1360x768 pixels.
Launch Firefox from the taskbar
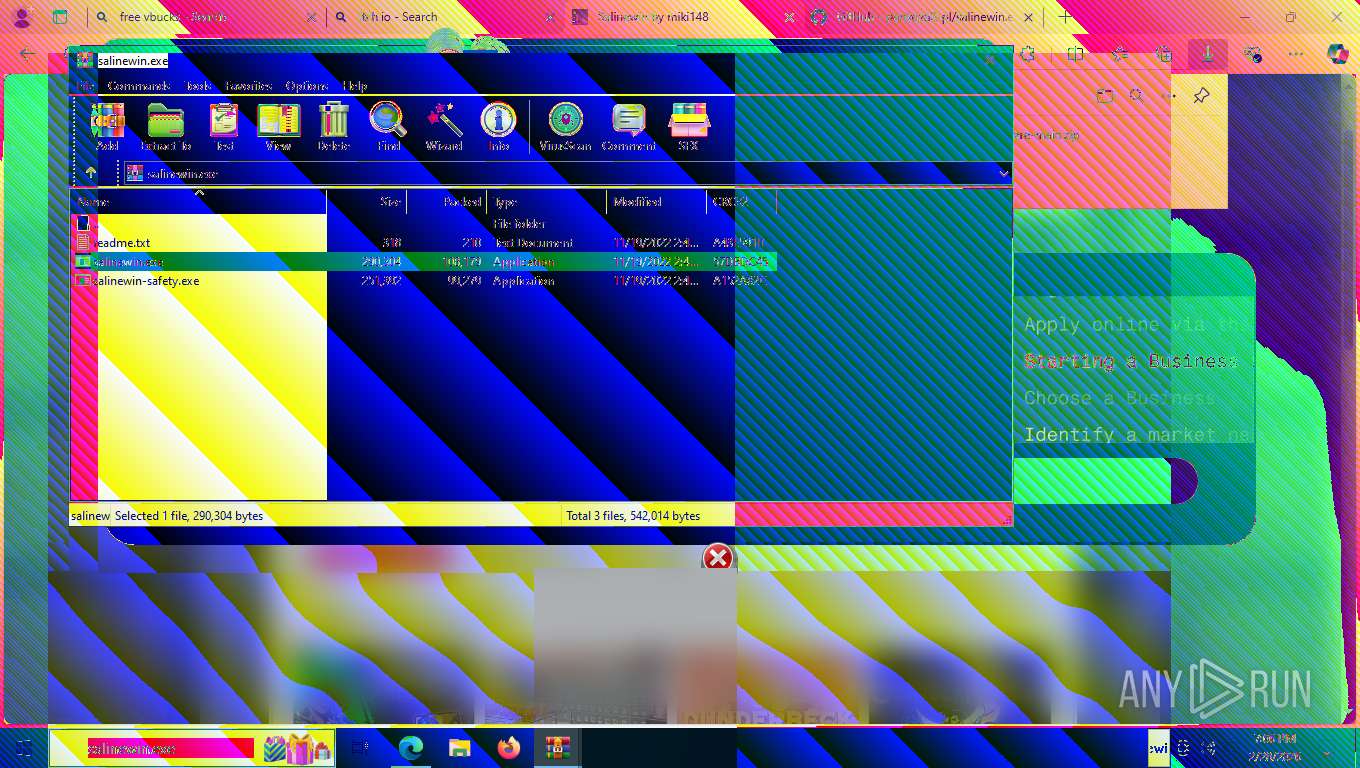508,747
